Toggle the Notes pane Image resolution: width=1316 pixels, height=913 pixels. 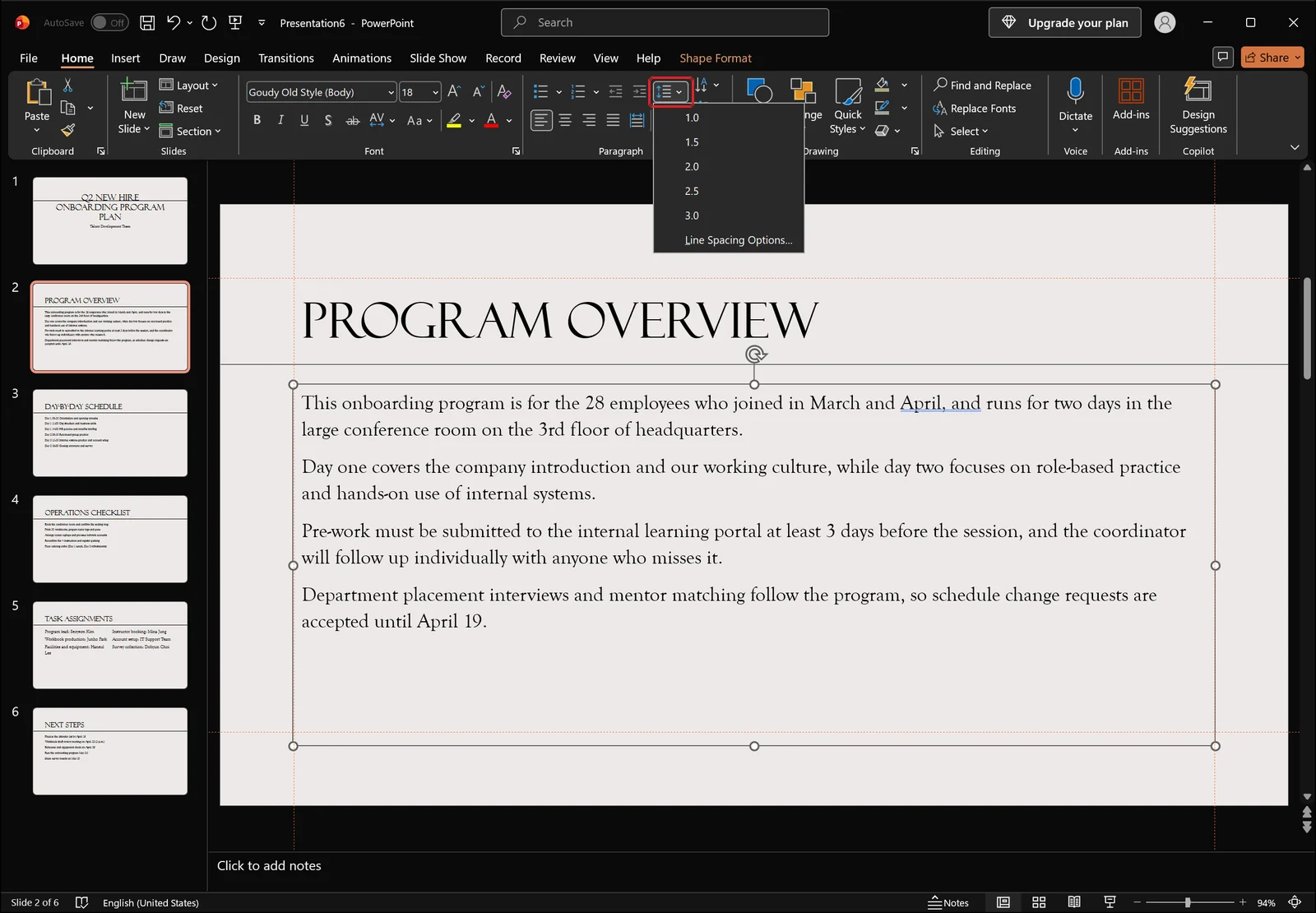click(948, 902)
